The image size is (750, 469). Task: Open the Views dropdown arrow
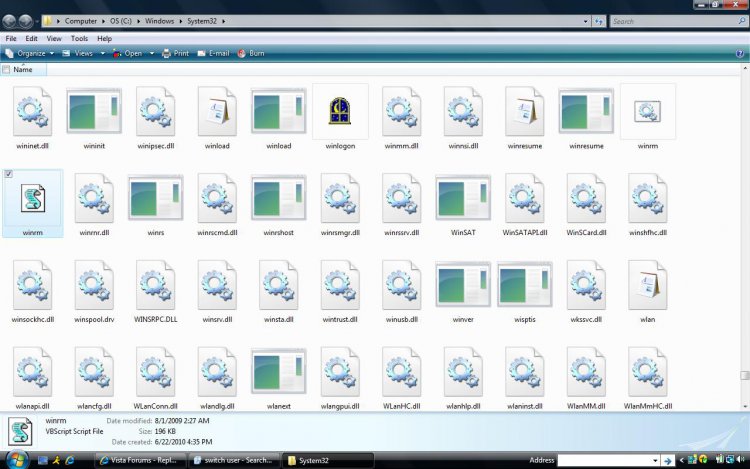point(101,53)
